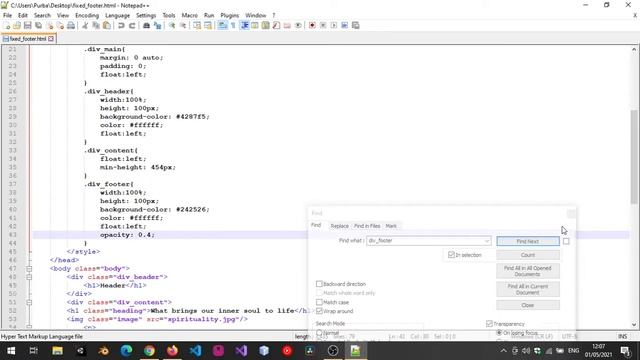
Task: Close the fixed_footer.html tab with X
Action: (x=51, y=39)
